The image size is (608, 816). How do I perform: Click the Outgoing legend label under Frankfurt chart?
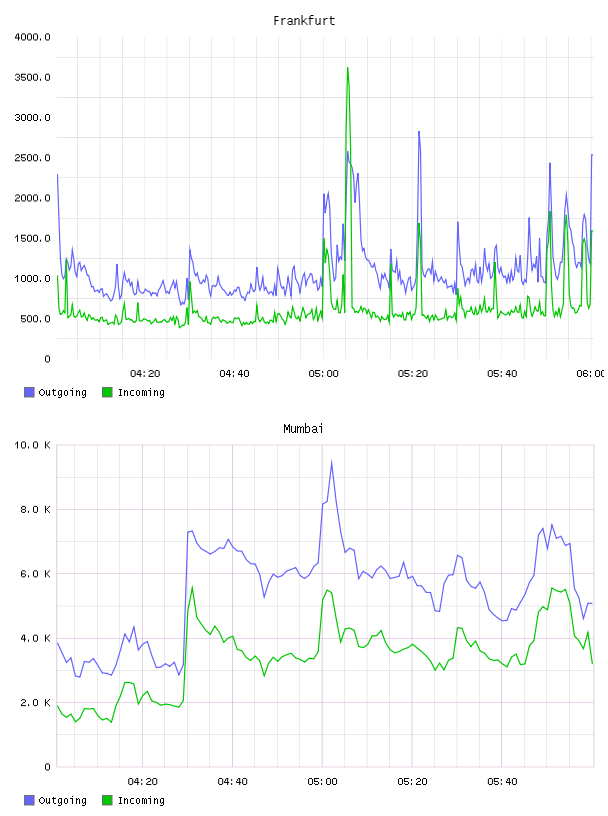pos(62,392)
